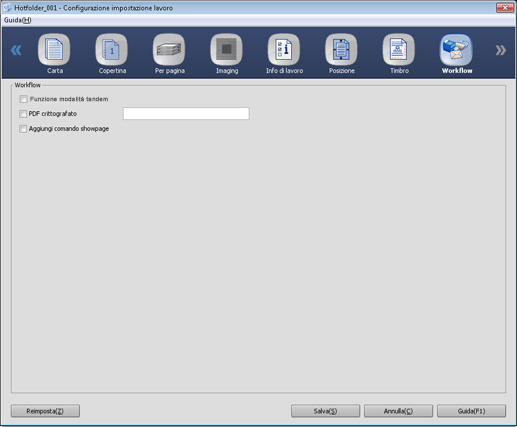The image size is (517, 427).
Task: Select the Per pagina icon
Action: click(169, 50)
